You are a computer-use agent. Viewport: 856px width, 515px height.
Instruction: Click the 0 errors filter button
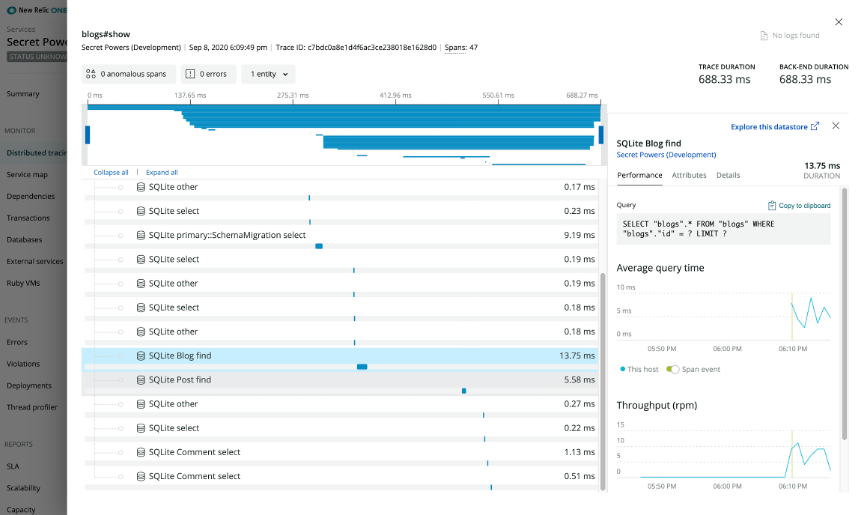coord(208,74)
